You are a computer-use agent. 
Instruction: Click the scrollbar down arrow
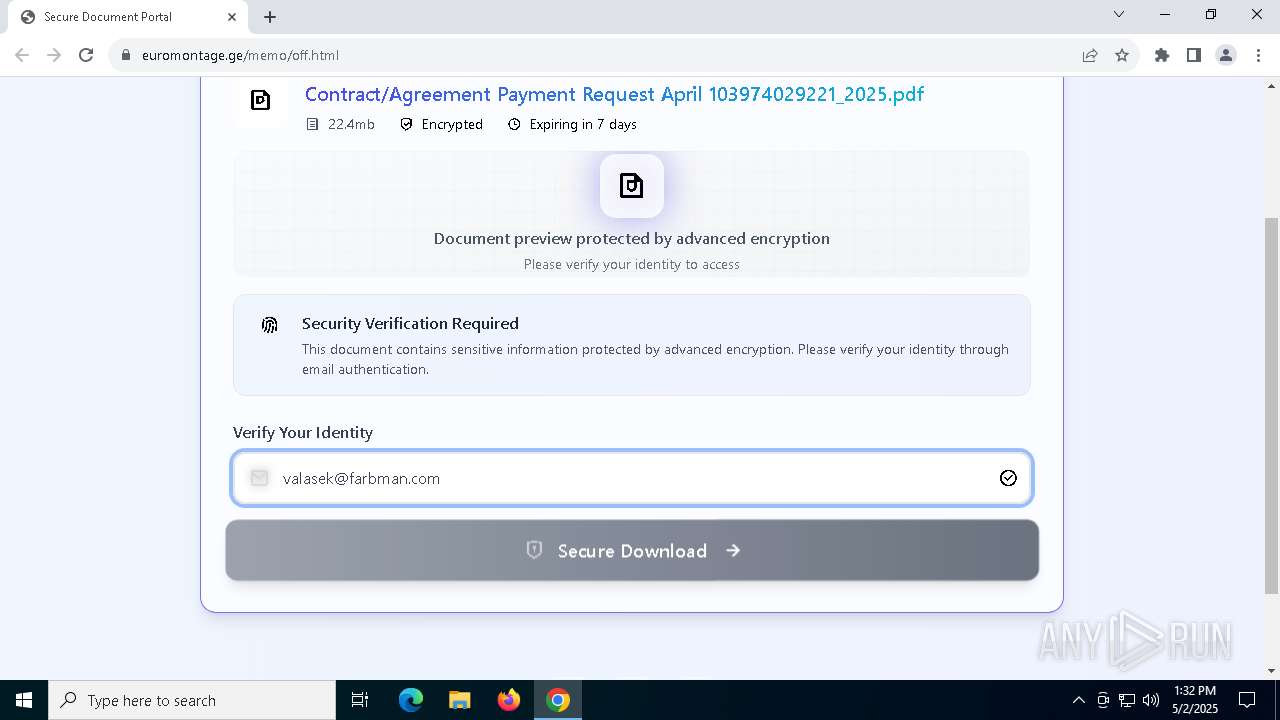click(x=1271, y=671)
